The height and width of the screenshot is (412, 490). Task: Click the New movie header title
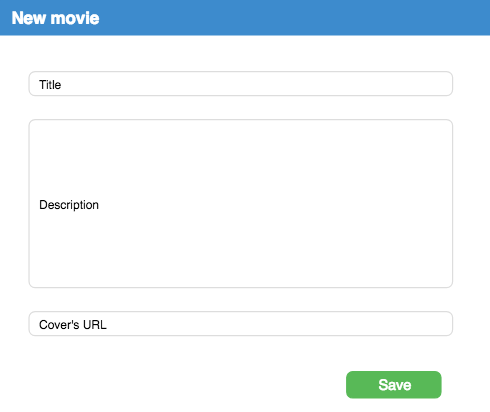click(x=55, y=18)
